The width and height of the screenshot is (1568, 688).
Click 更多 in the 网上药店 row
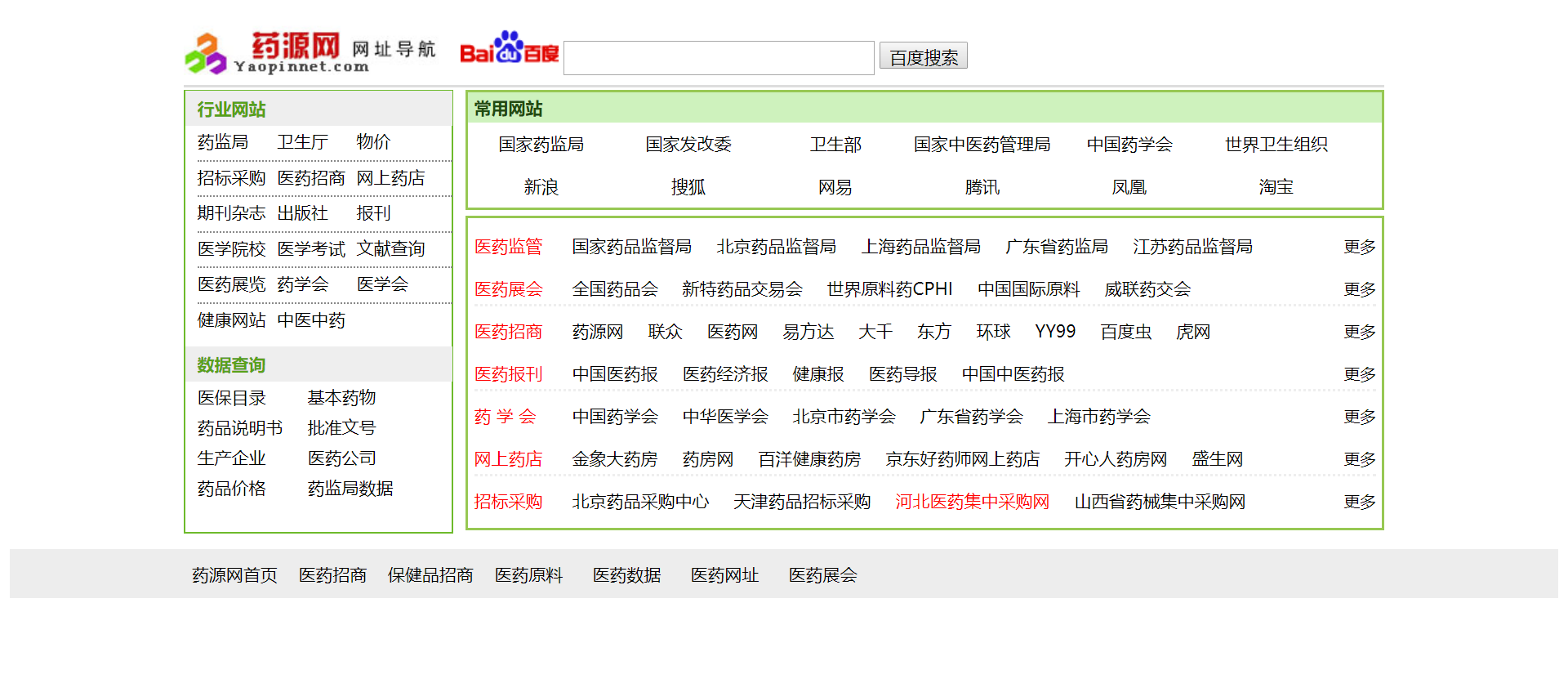pyautogui.click(x=1360, y=459)
